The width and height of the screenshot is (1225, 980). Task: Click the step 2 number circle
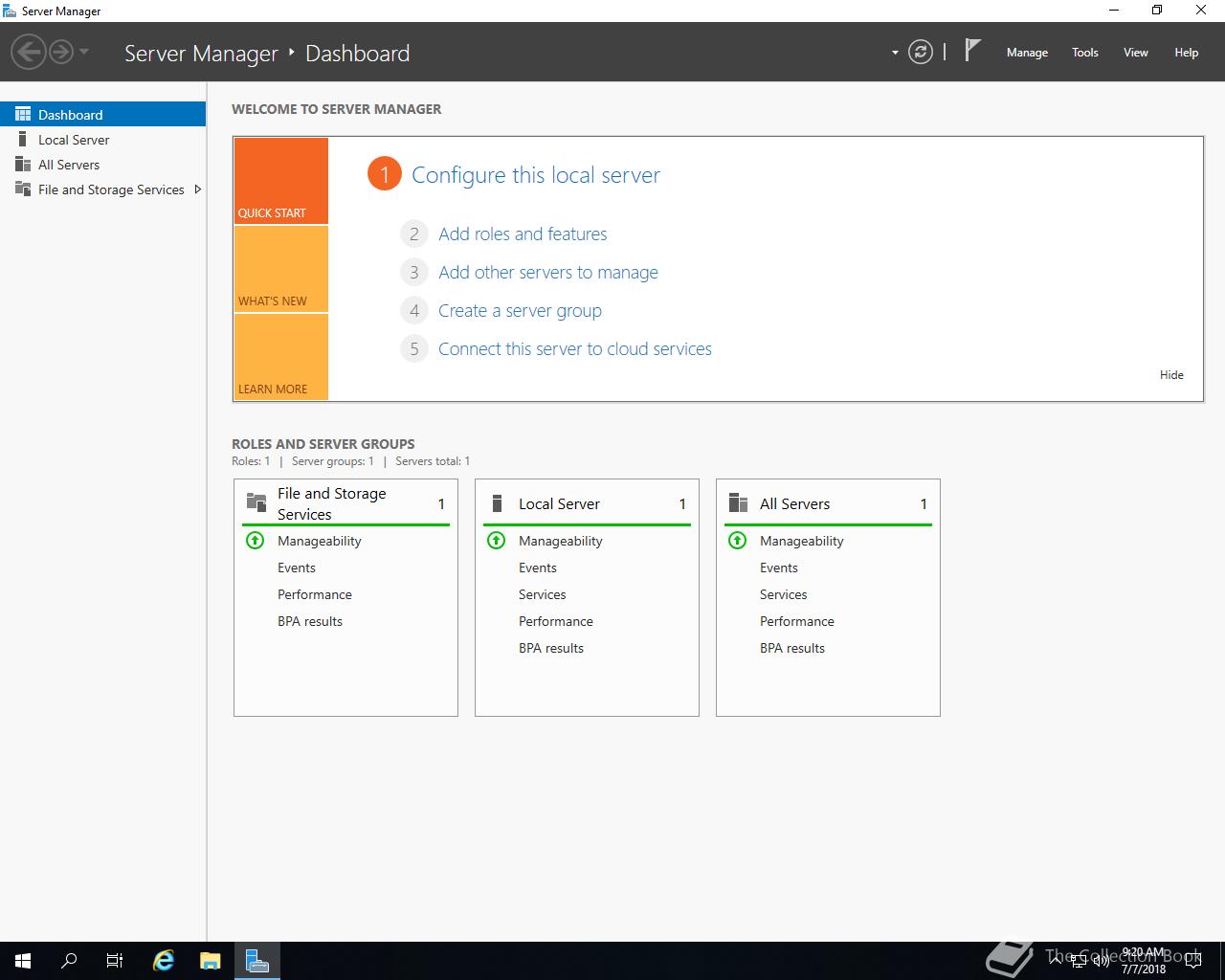(413, 234)
